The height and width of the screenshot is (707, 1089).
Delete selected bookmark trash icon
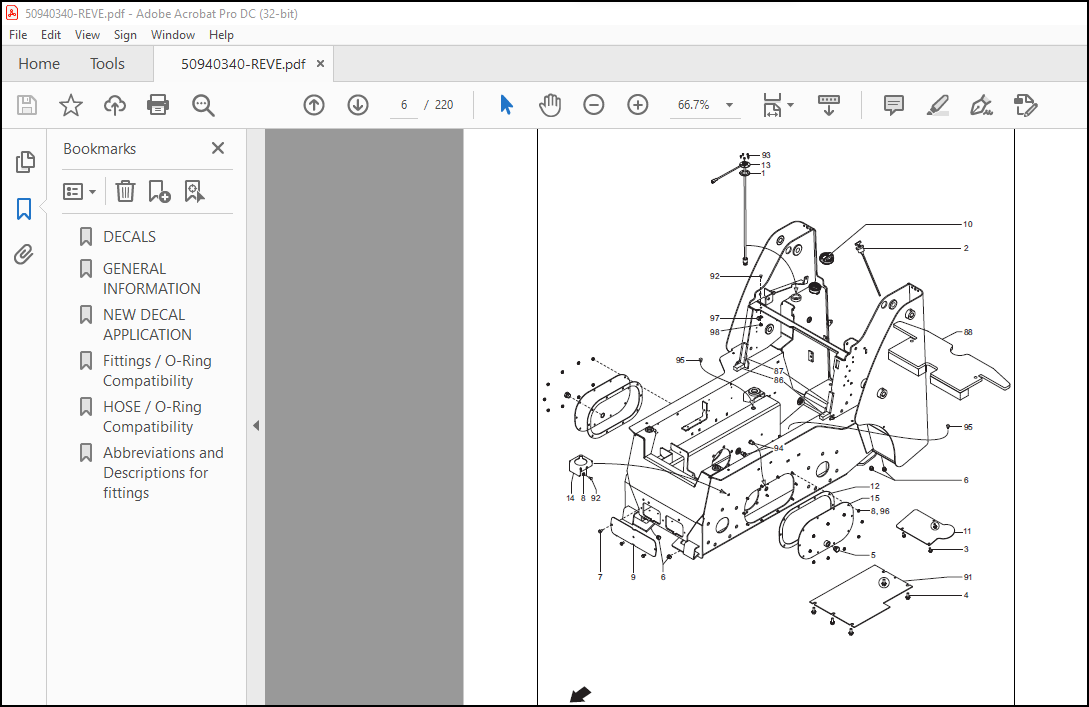[125, 191]
